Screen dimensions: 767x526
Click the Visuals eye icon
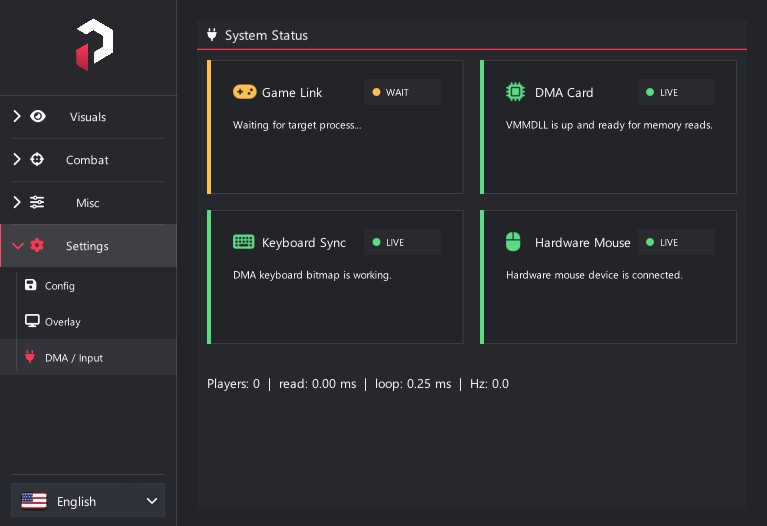38,116
